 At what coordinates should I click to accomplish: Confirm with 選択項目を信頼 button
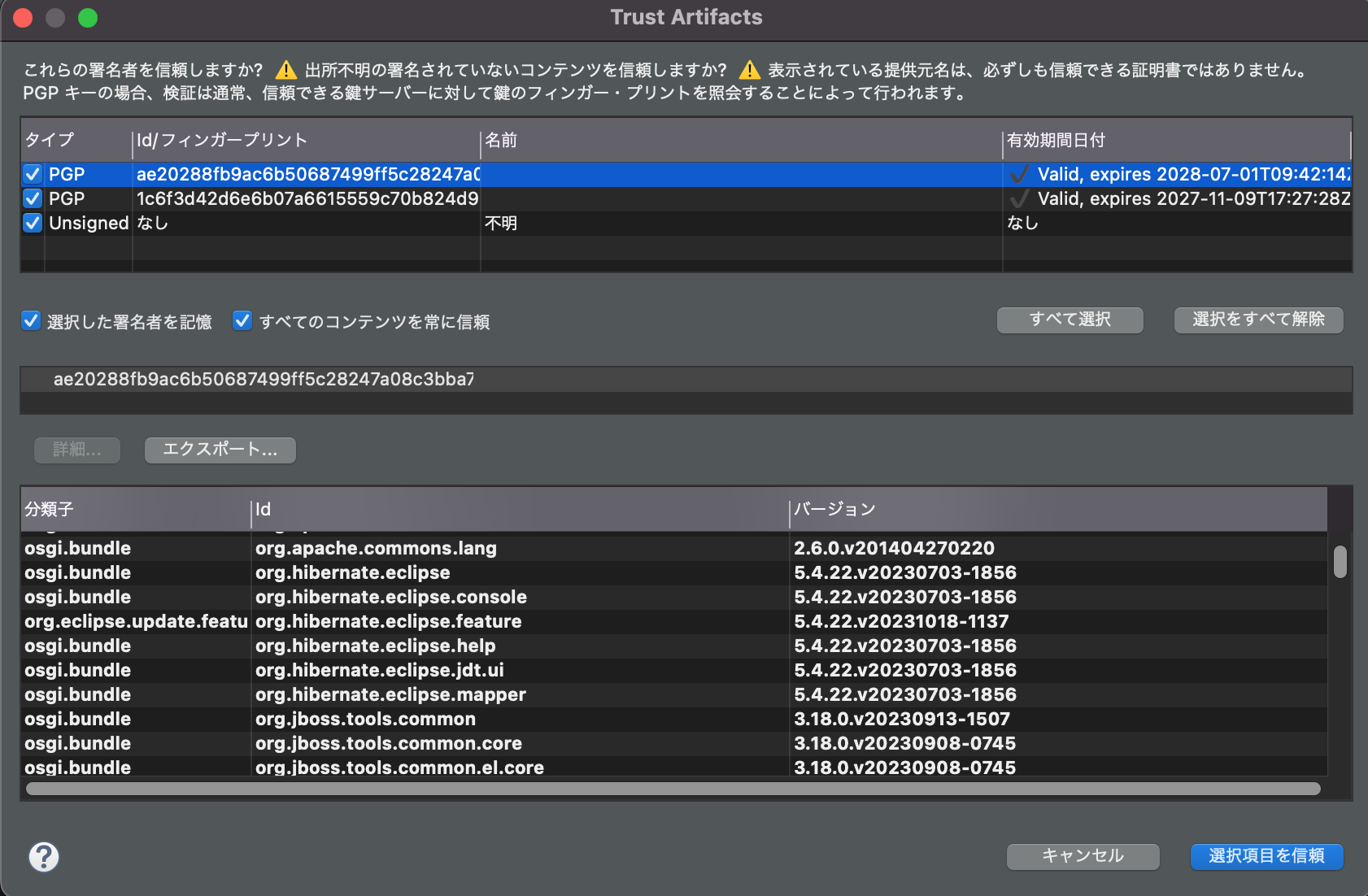tap(1266, 856)
